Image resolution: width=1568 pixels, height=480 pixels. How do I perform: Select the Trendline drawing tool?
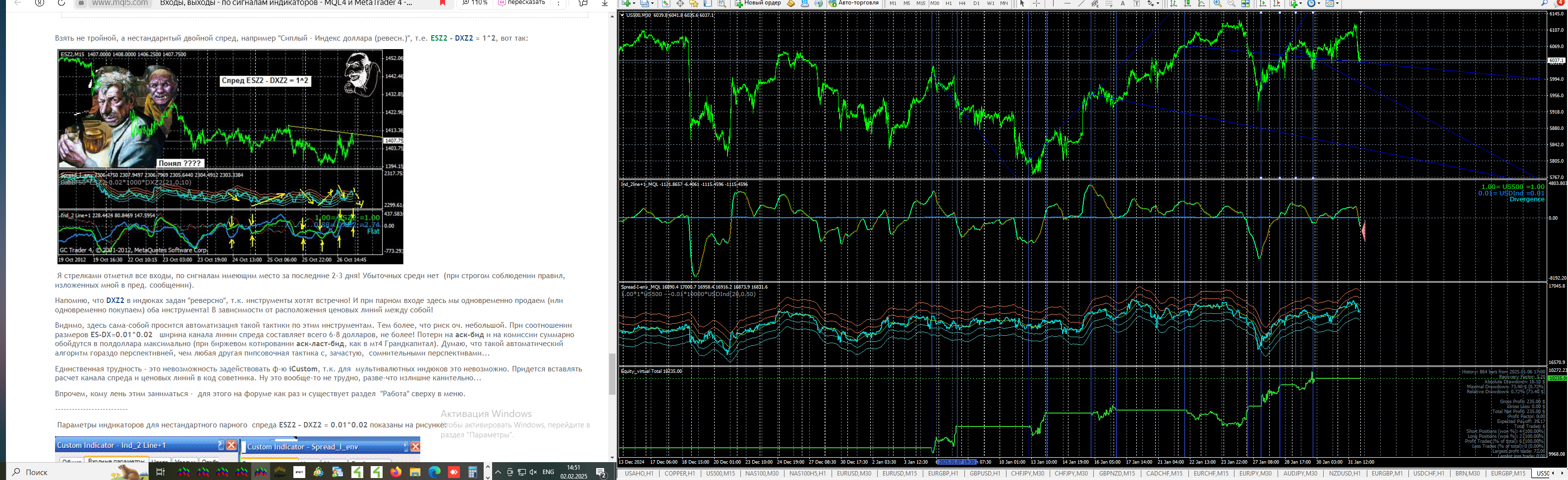coord(1081,3)
